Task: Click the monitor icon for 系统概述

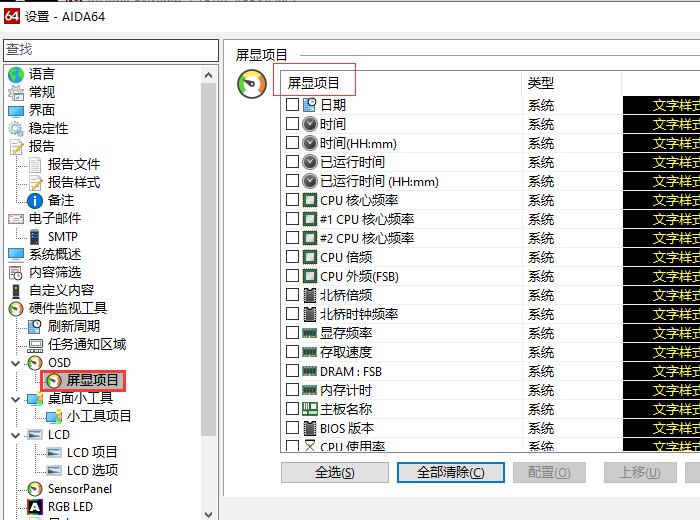Action: coord(16,254)
